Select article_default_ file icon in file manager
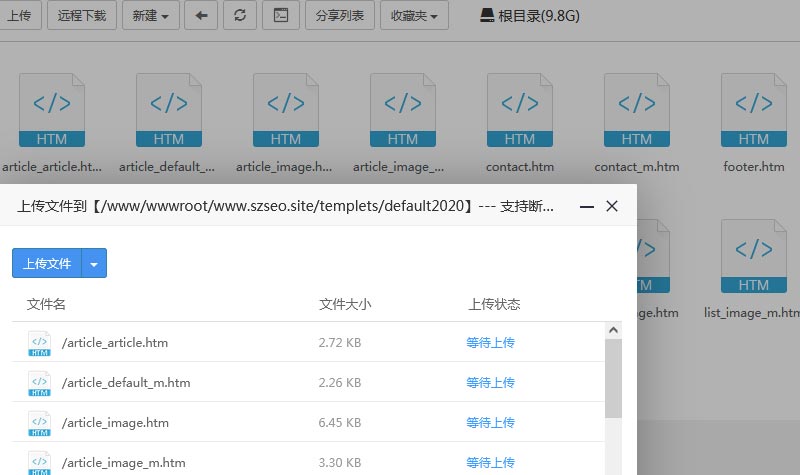Viewport: 800px width, 475px height. (169, 110)
